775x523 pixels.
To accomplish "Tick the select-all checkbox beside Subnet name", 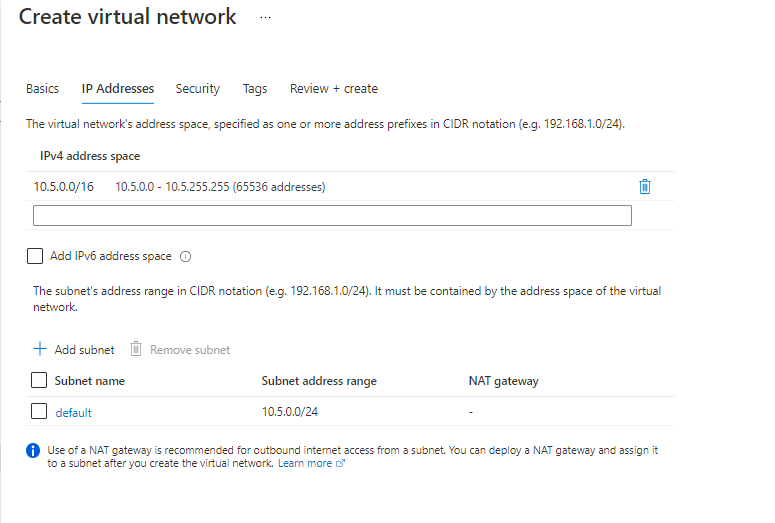I will tap(39, 380).
